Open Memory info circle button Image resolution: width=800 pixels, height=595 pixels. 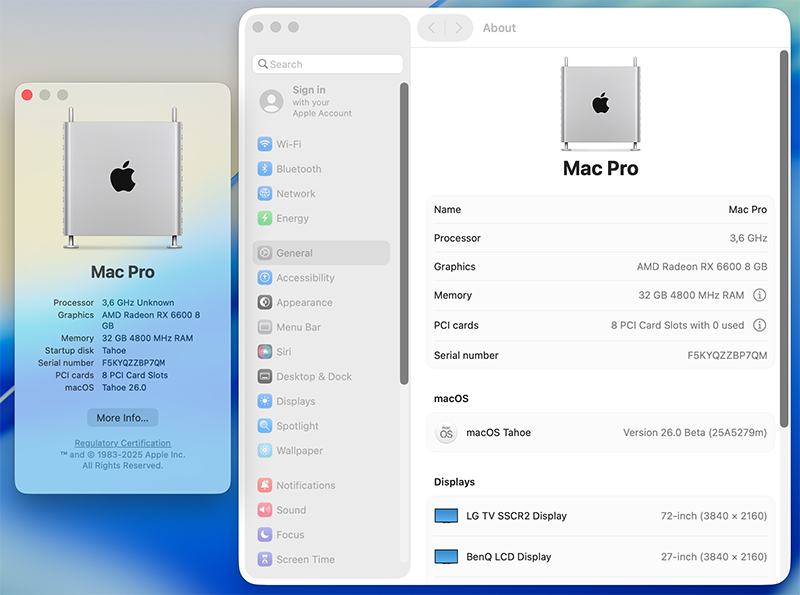pyautogui.click(x=759, y=295)
